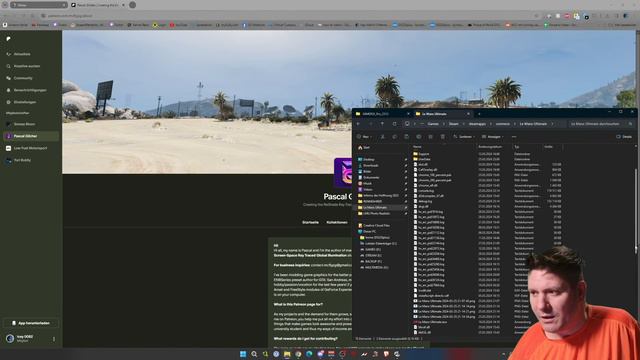Open Aktuelles in the Patreon sidebar

coord(22,54)
